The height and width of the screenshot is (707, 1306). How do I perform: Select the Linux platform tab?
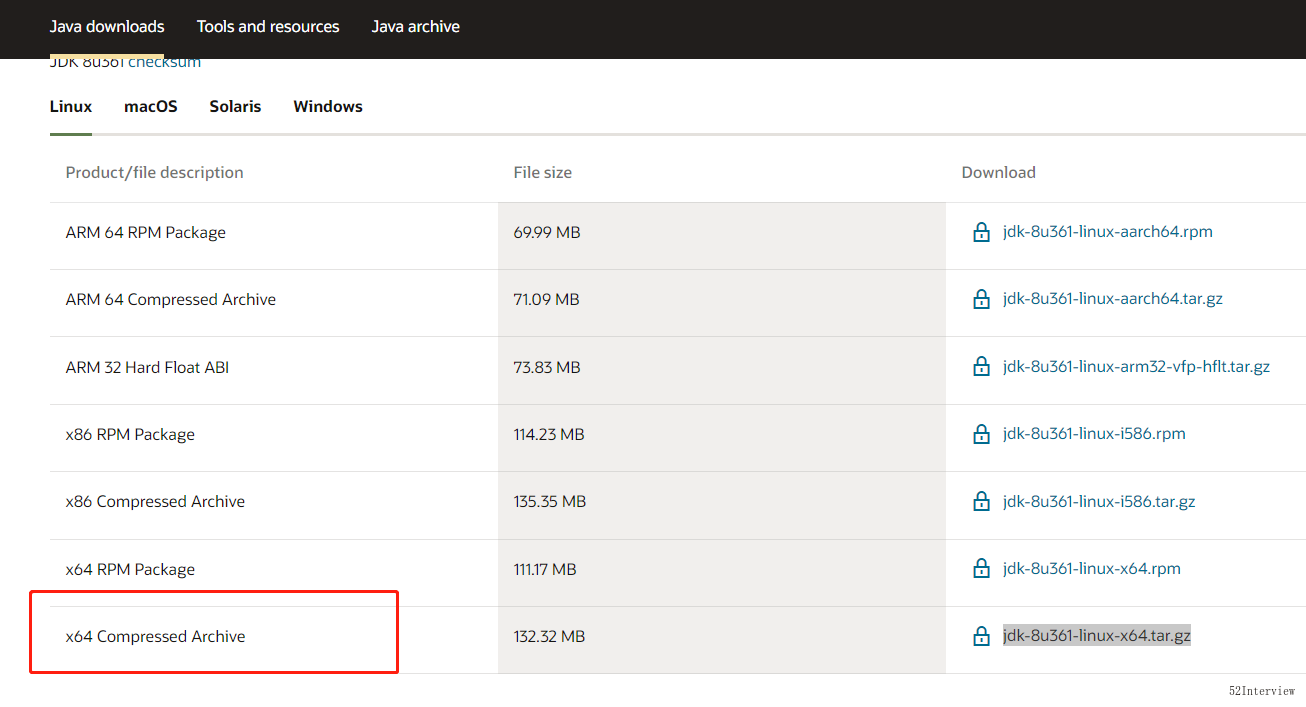pyautogui.click(x=71, y=106)
